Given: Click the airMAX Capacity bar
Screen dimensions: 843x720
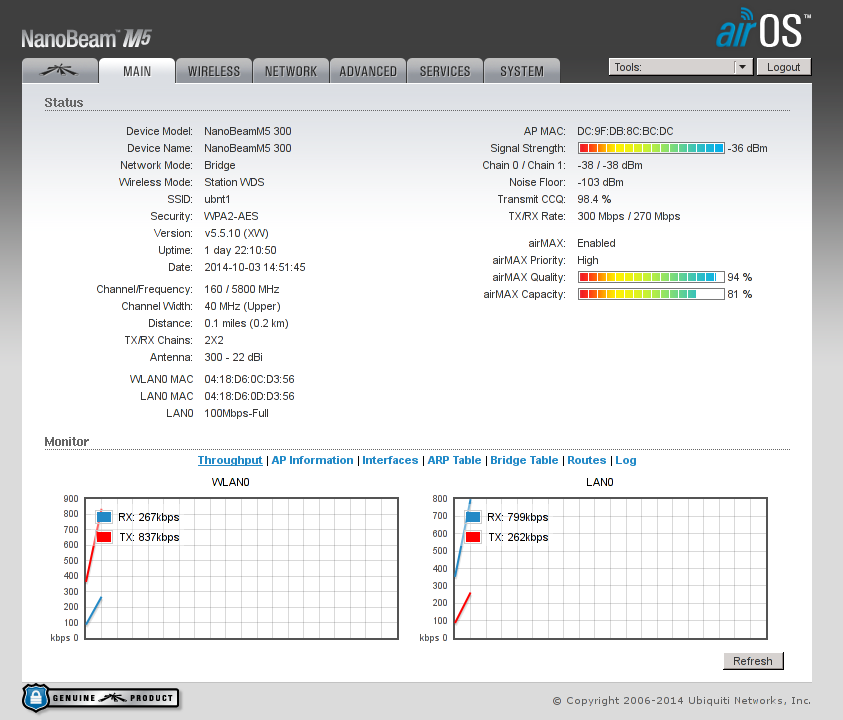Looking at the screenshot, I should click(x=651, y=294).
